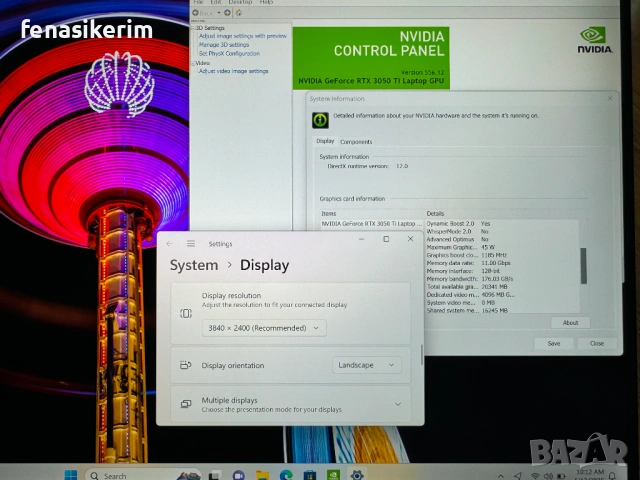Open the Help menu in NVIDIA Control Panel
Viewport: 640px width, 480px height.
[266, 2]
